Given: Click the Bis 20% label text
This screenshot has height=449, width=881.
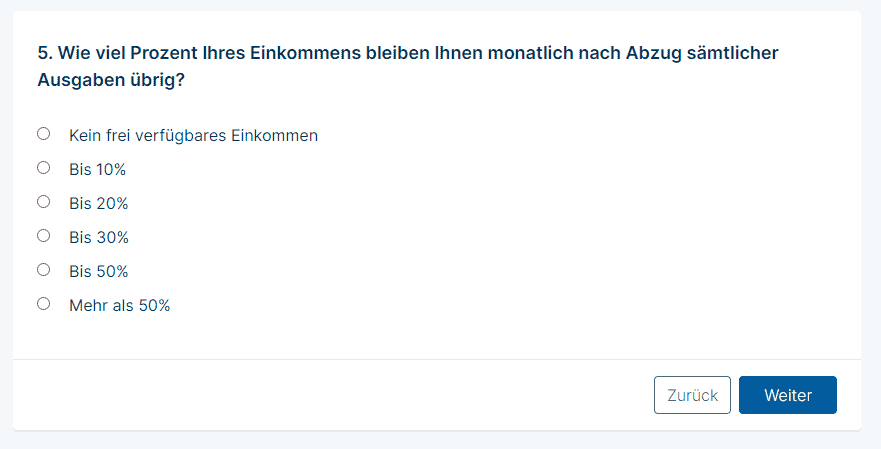Looking at the screenshot, I should pyautogui.click(x=98, y=203).
